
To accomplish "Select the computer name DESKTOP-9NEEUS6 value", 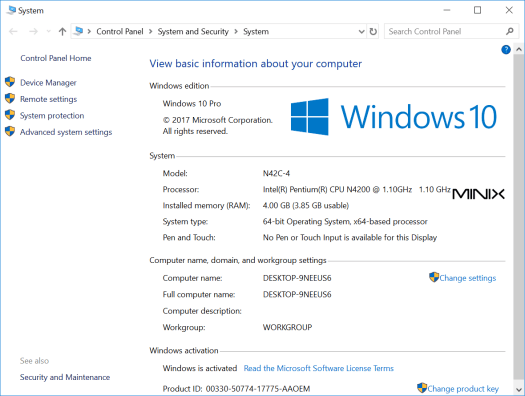I will 297,278.
